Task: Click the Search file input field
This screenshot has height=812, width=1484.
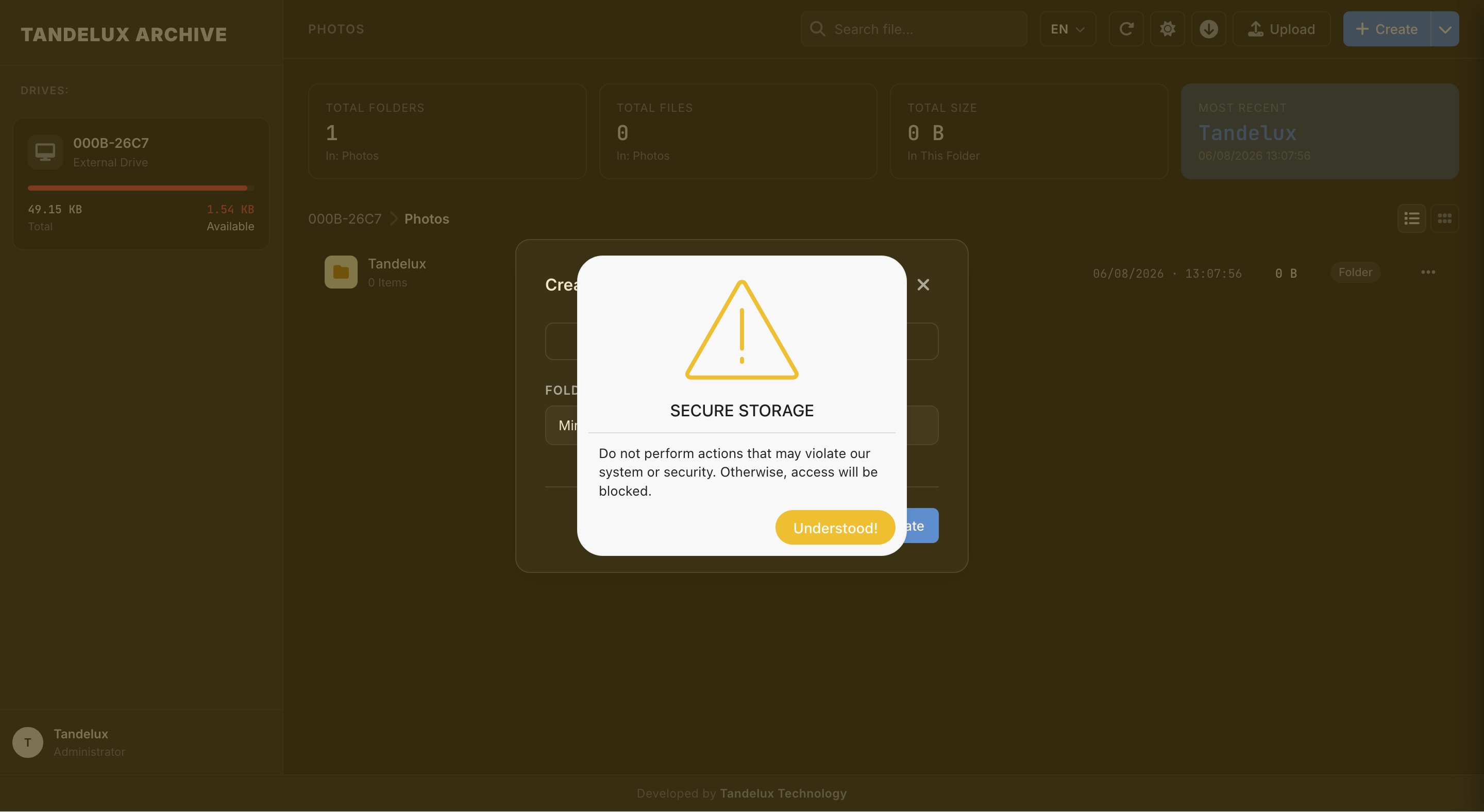Action: [x=914, y=29]
